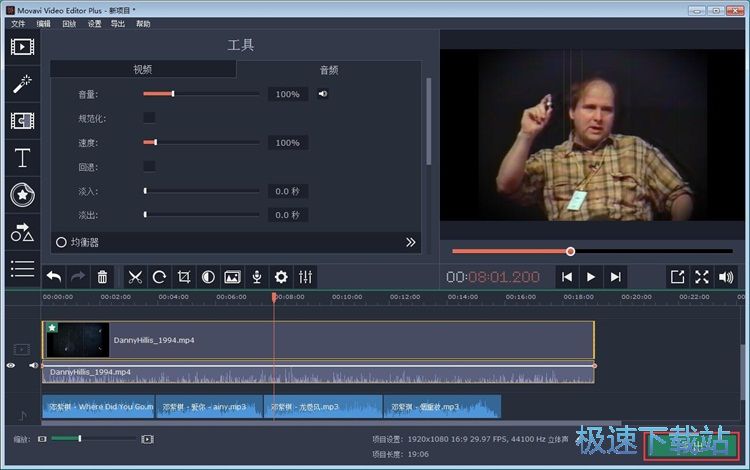Screen dimensions: 750x470
Task: Select DannyHillis_1994.mp4 audio waveform clip
Action: tap(318, 374)
